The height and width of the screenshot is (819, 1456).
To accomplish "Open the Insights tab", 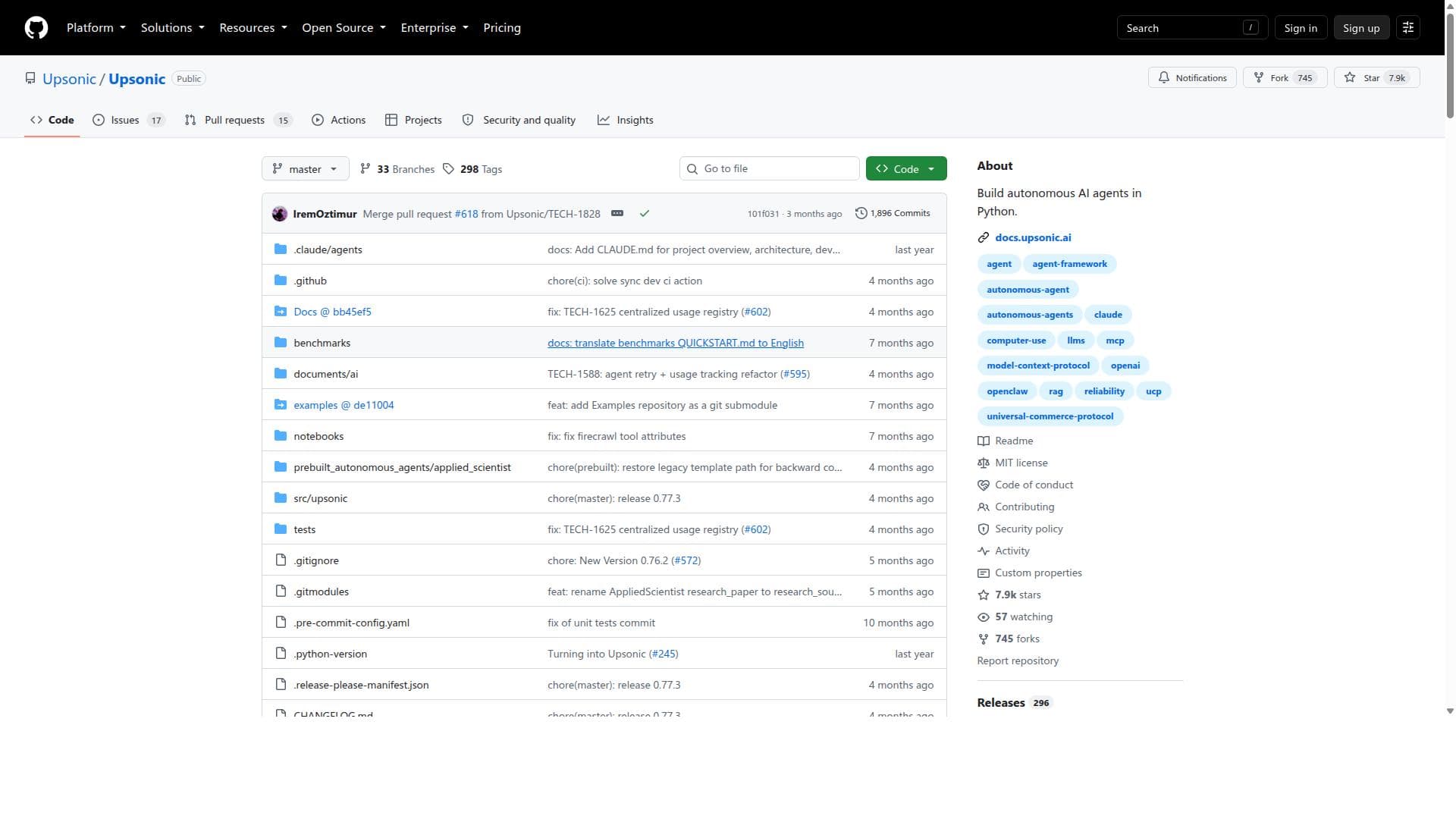I will [625, 120].
